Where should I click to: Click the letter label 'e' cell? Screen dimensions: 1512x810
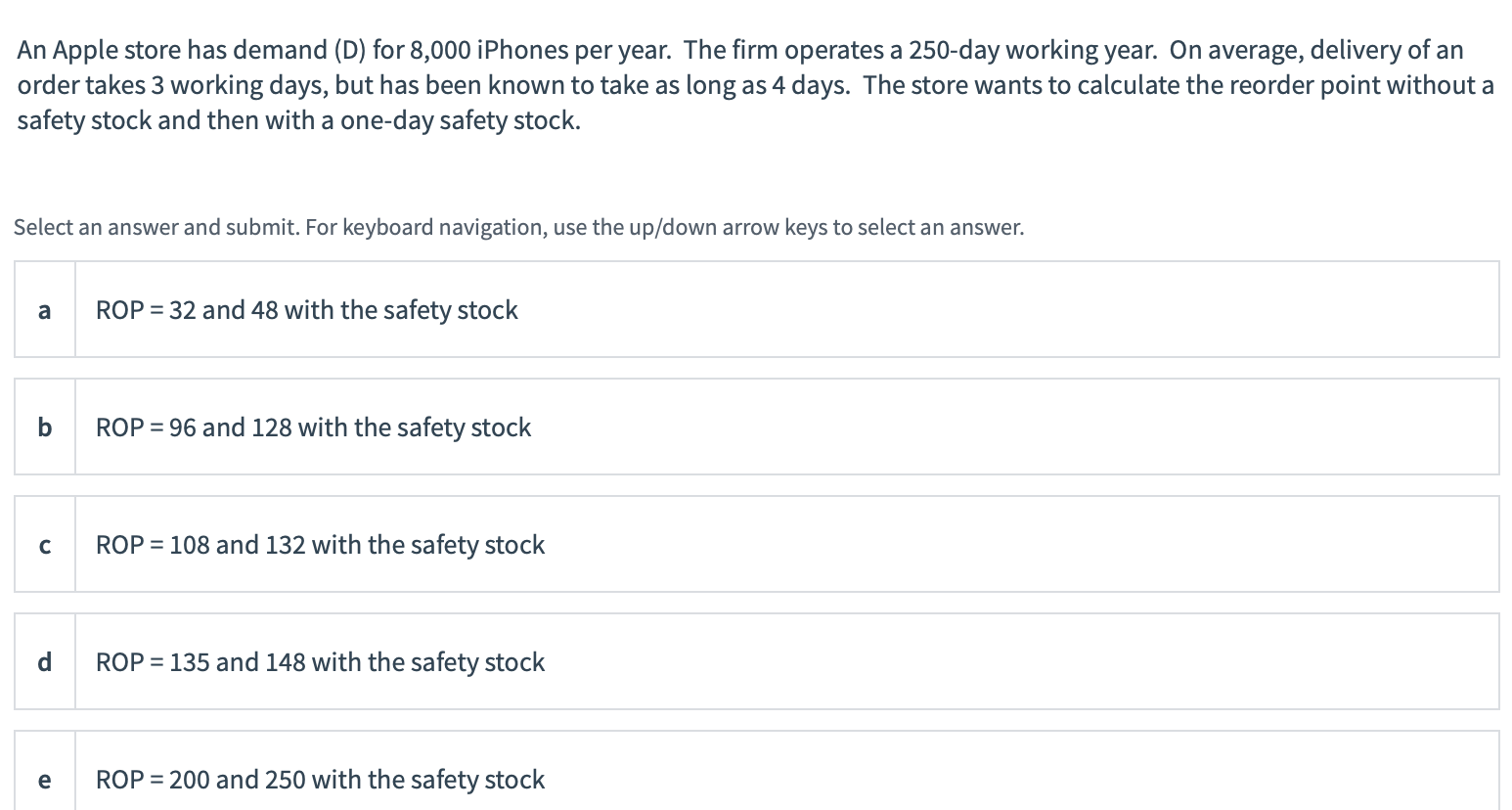point(44,779)
